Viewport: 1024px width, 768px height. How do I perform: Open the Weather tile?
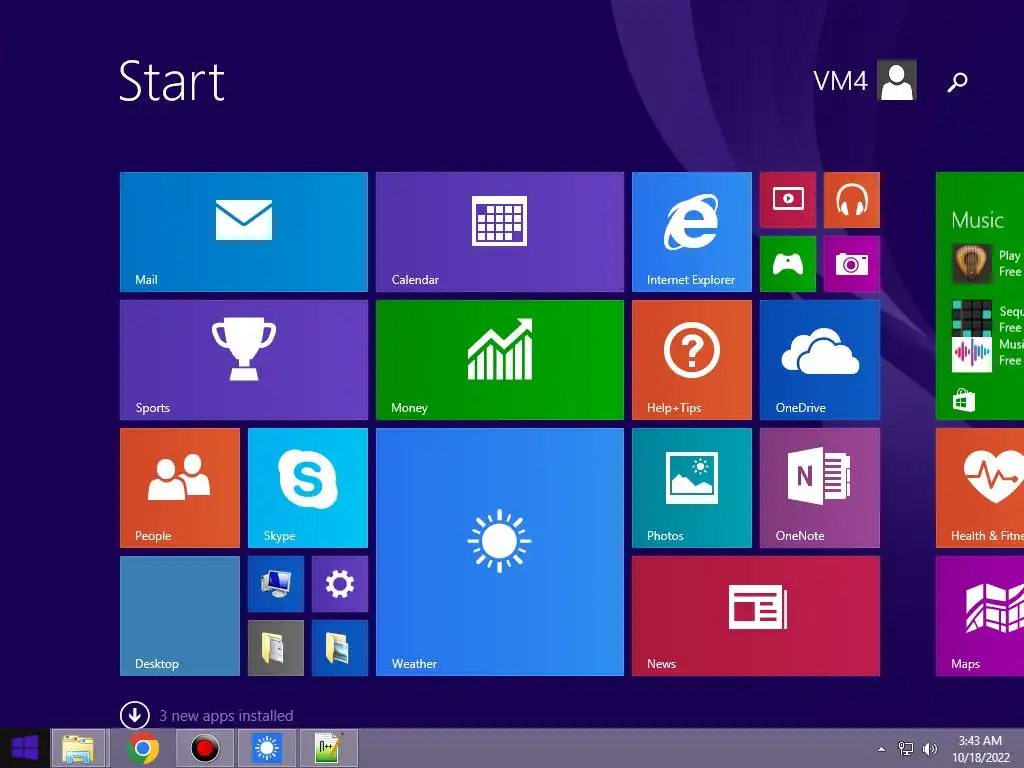click(500, 552)
